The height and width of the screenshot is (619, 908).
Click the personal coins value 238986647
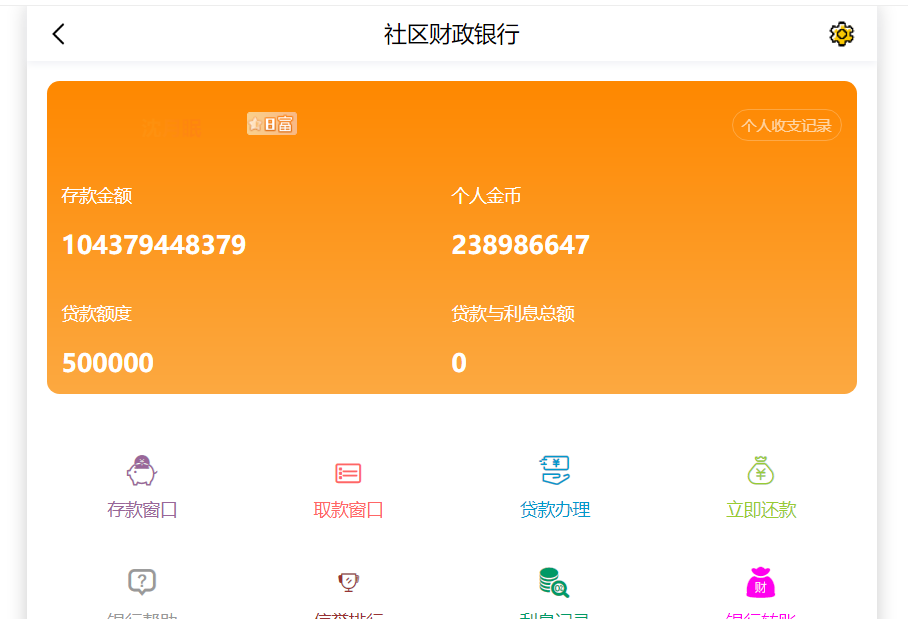click(x=520, y=245)
